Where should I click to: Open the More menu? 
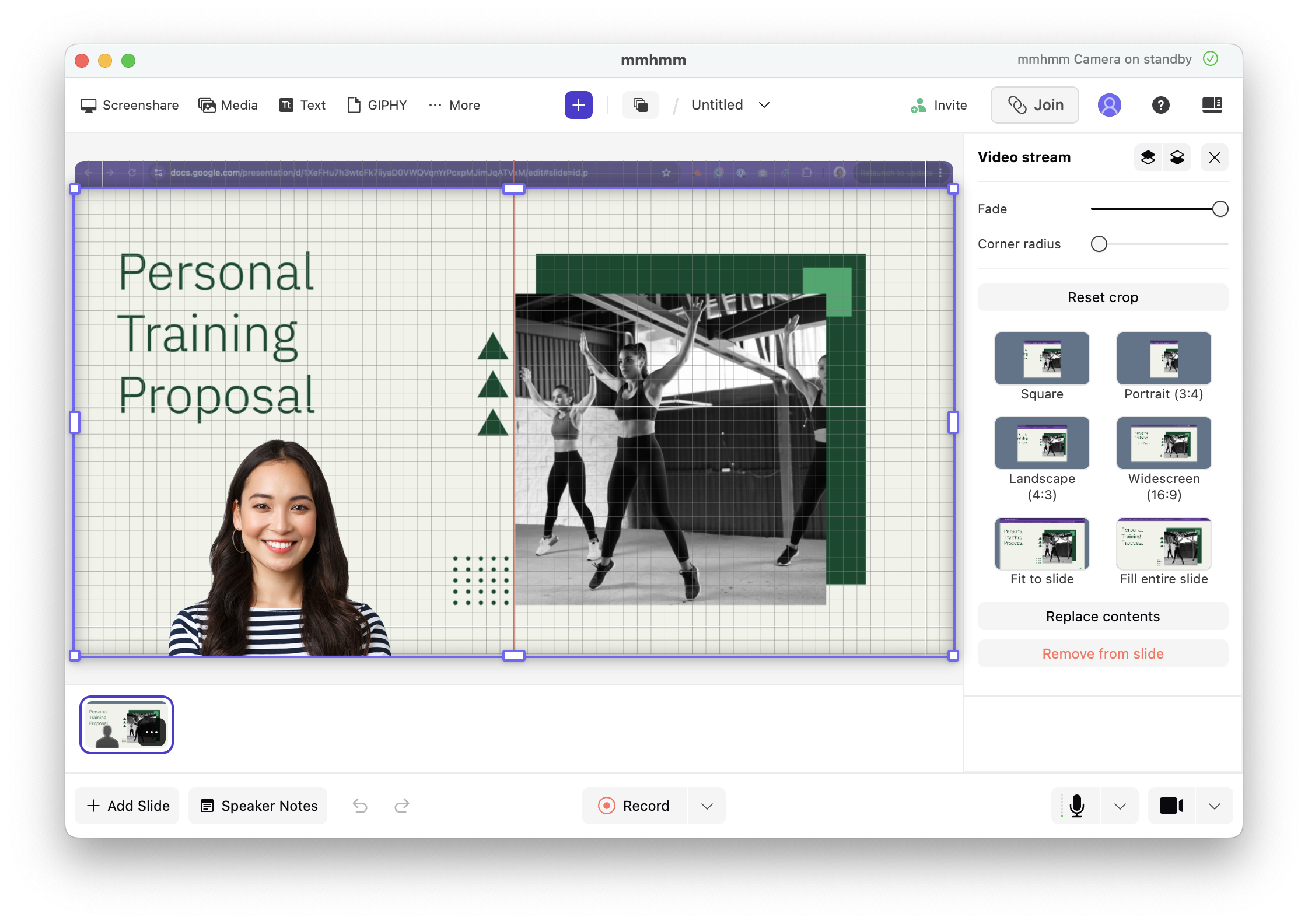point(454,105)
